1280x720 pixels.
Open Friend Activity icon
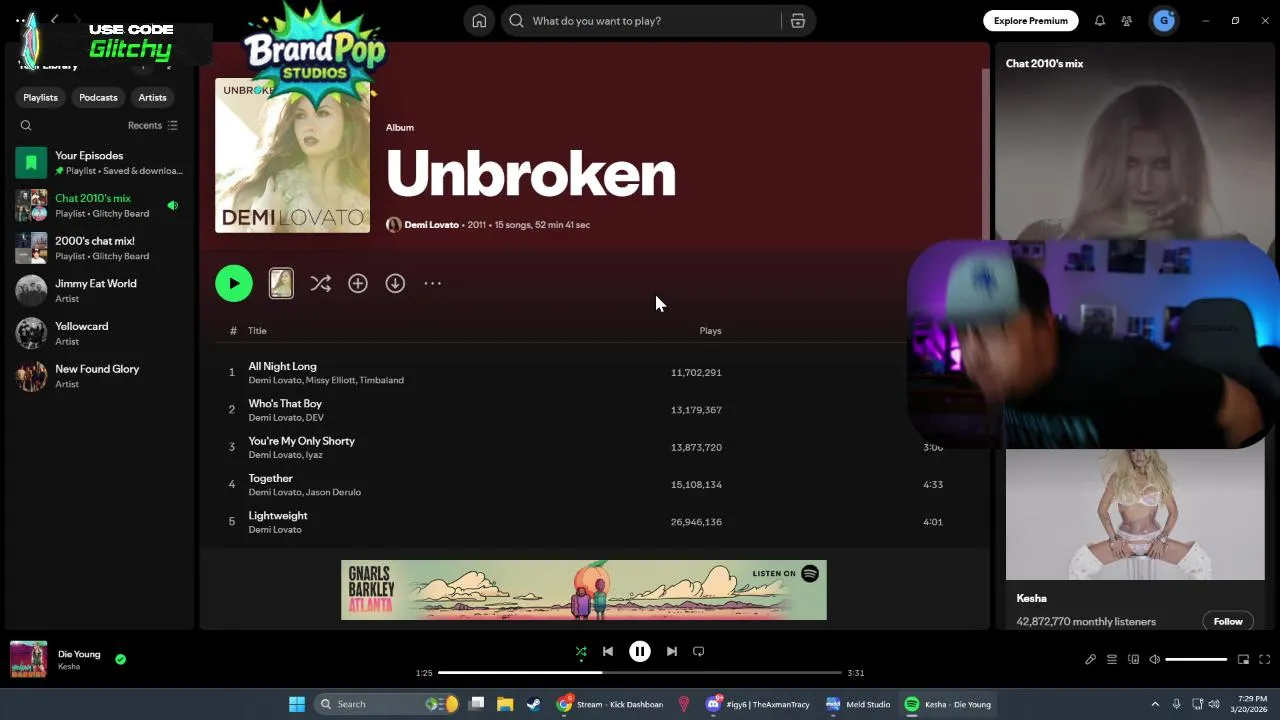1127,21
